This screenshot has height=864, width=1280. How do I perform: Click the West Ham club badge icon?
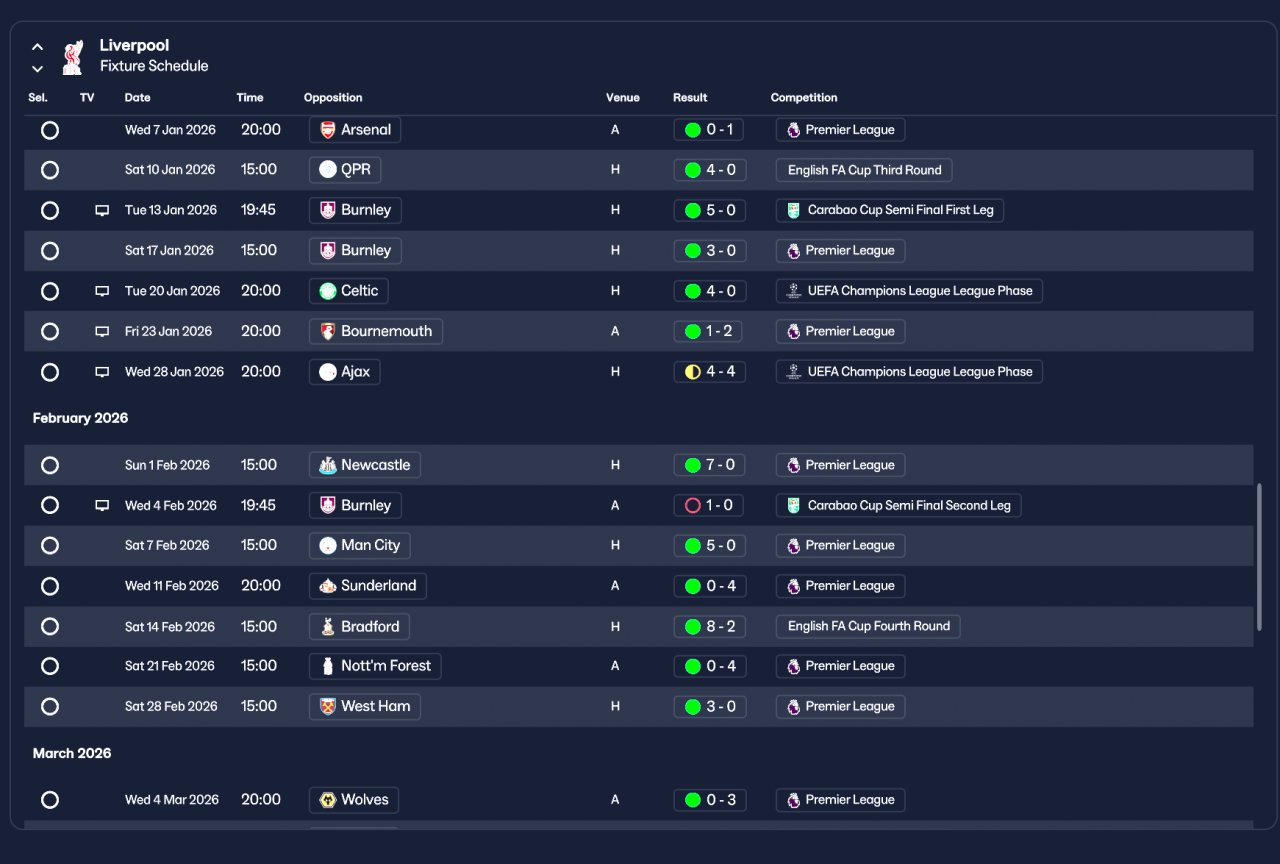pyautogui.click(x=327, y=706)
